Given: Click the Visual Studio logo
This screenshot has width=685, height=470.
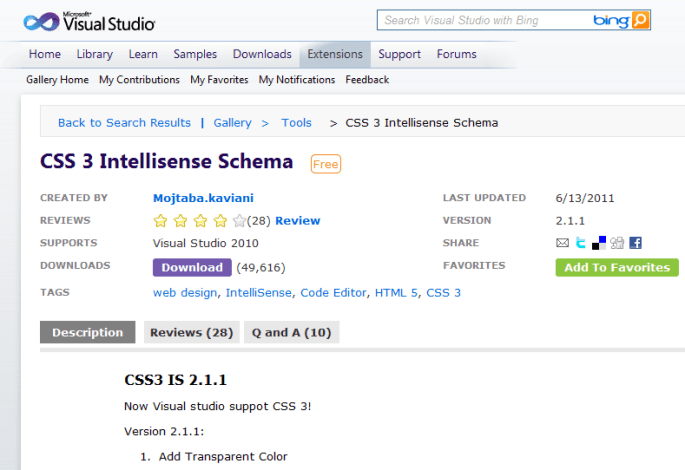Looking at the screenshot, I should click(x=89, y=21).
